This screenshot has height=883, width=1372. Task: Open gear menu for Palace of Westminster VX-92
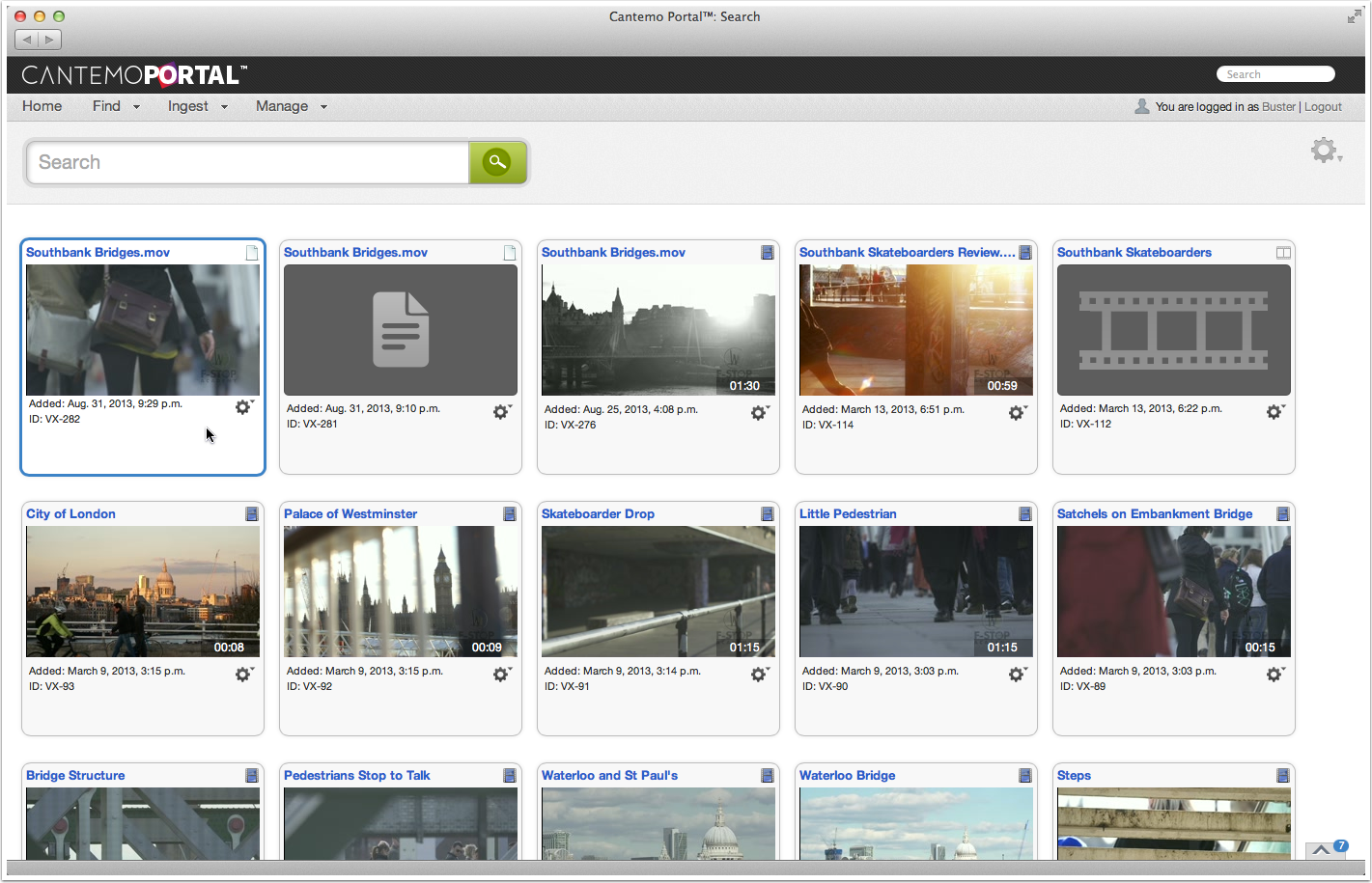click(501, 674)
